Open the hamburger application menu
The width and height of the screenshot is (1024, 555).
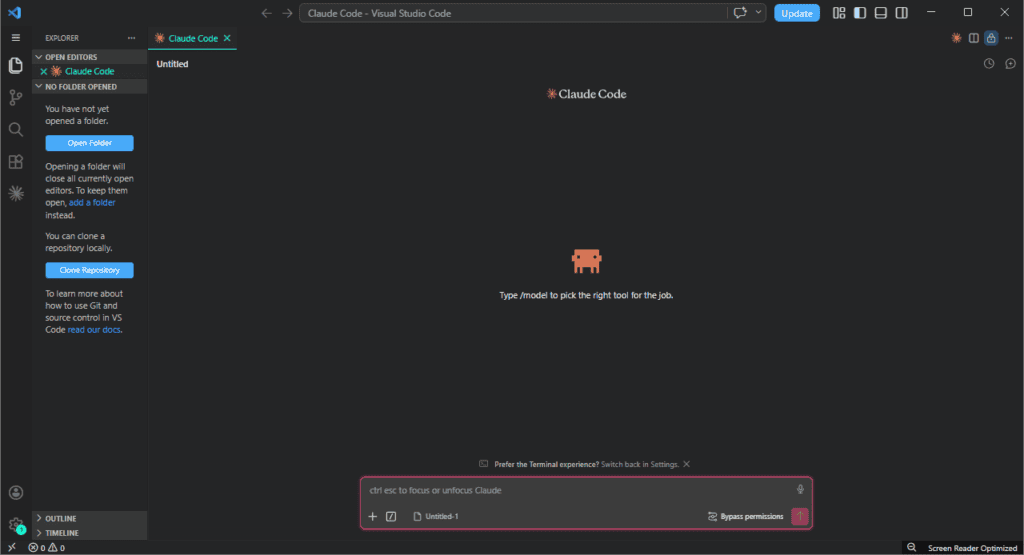(15, 37)
